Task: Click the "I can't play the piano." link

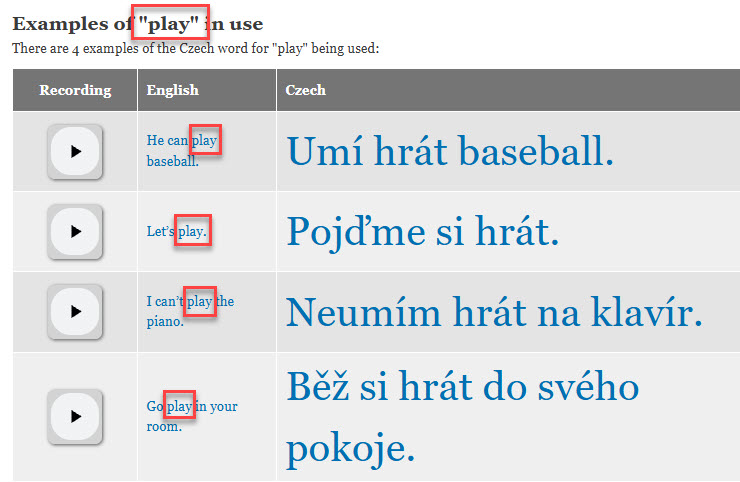Action: 189,311
